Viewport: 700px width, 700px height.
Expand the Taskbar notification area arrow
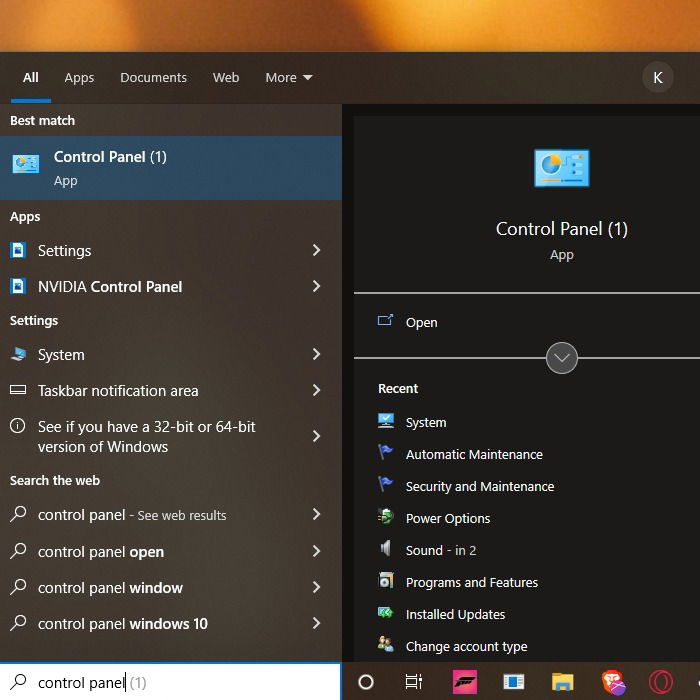[x=317, y=390]
